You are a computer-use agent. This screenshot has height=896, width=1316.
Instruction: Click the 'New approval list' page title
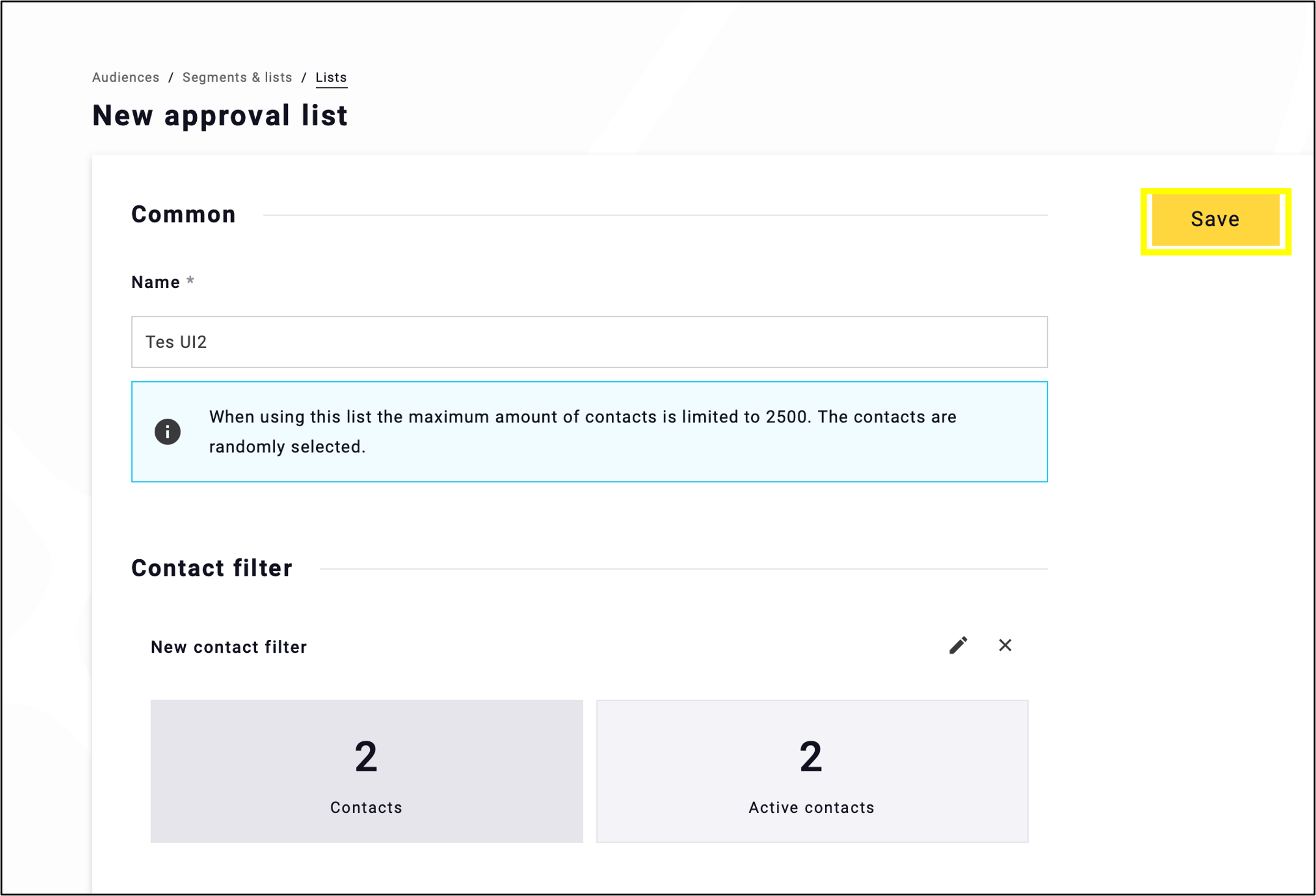click(x=220, y=116)
